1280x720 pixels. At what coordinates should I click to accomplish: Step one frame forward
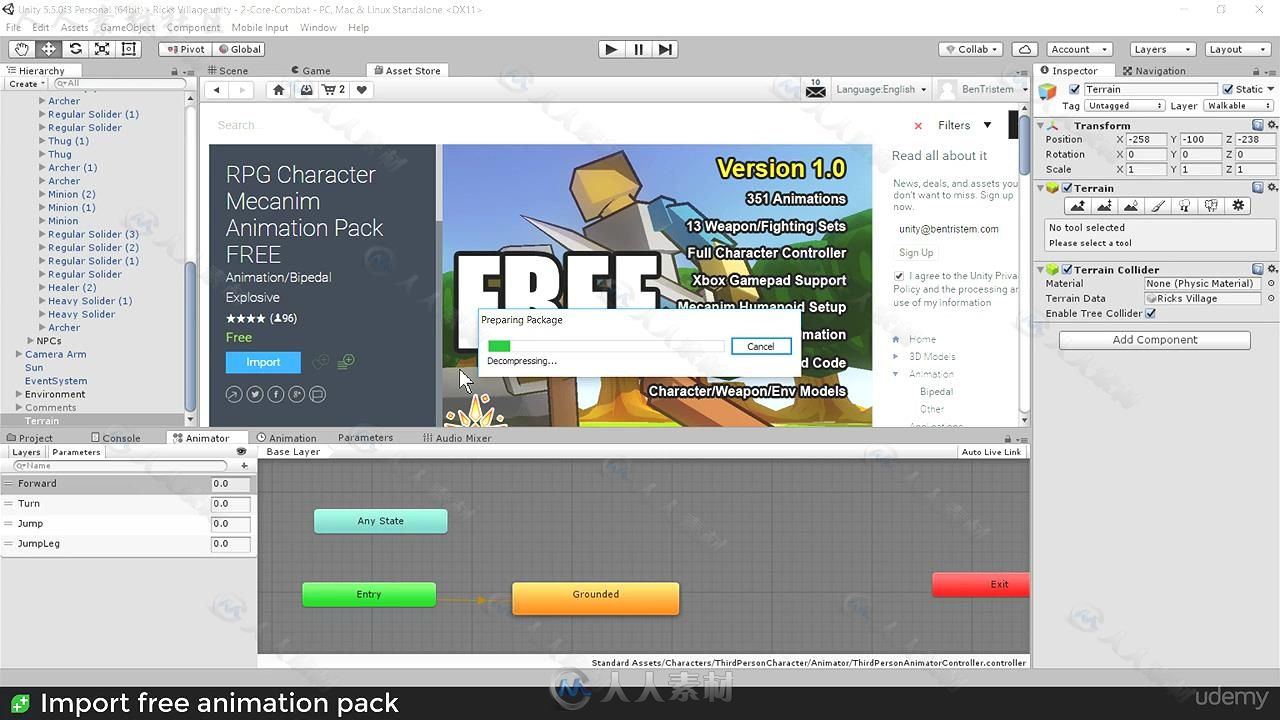(x=666, y=49)
